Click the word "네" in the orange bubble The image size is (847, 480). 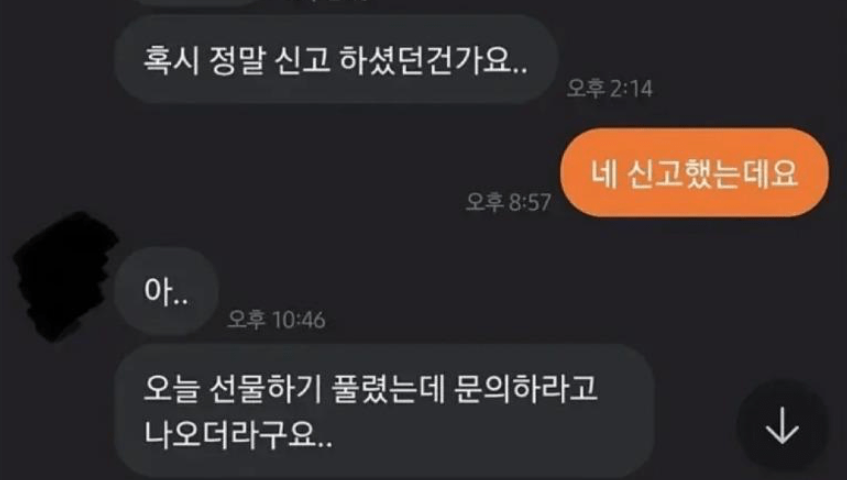tap(604, 174)
